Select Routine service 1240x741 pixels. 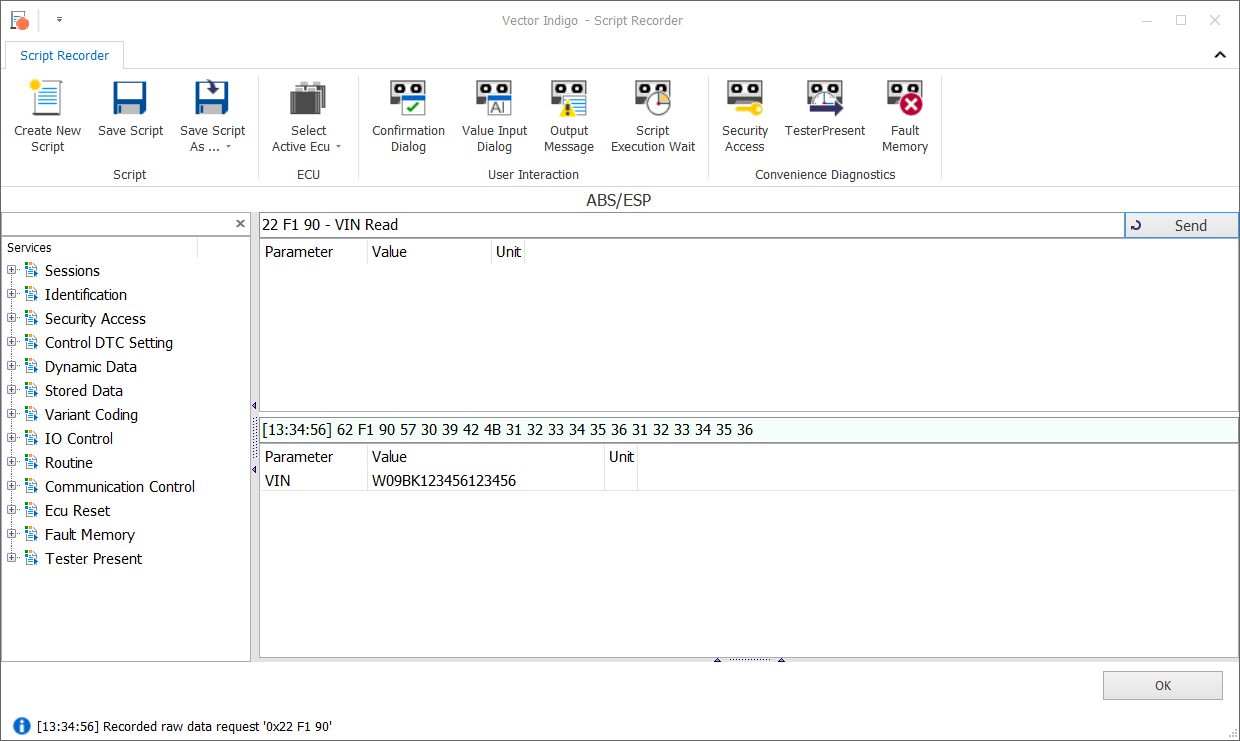(69, 463)
